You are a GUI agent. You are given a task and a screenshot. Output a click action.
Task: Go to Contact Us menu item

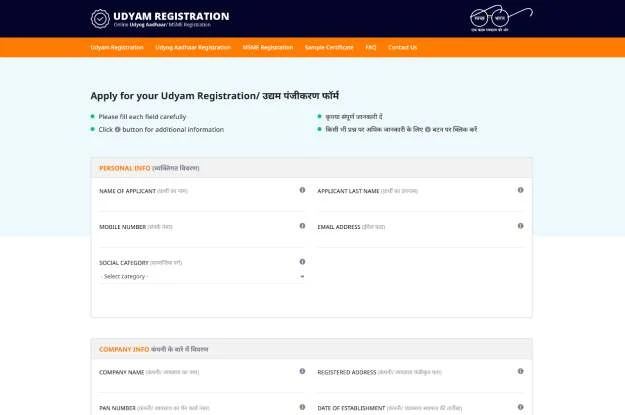coord(403,47)
